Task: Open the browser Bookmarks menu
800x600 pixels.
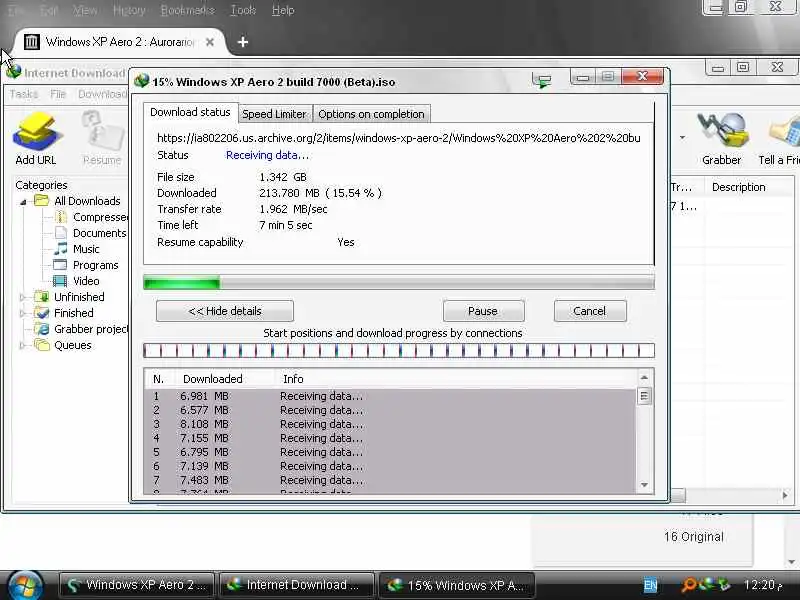Action: (x=188, y=10)
